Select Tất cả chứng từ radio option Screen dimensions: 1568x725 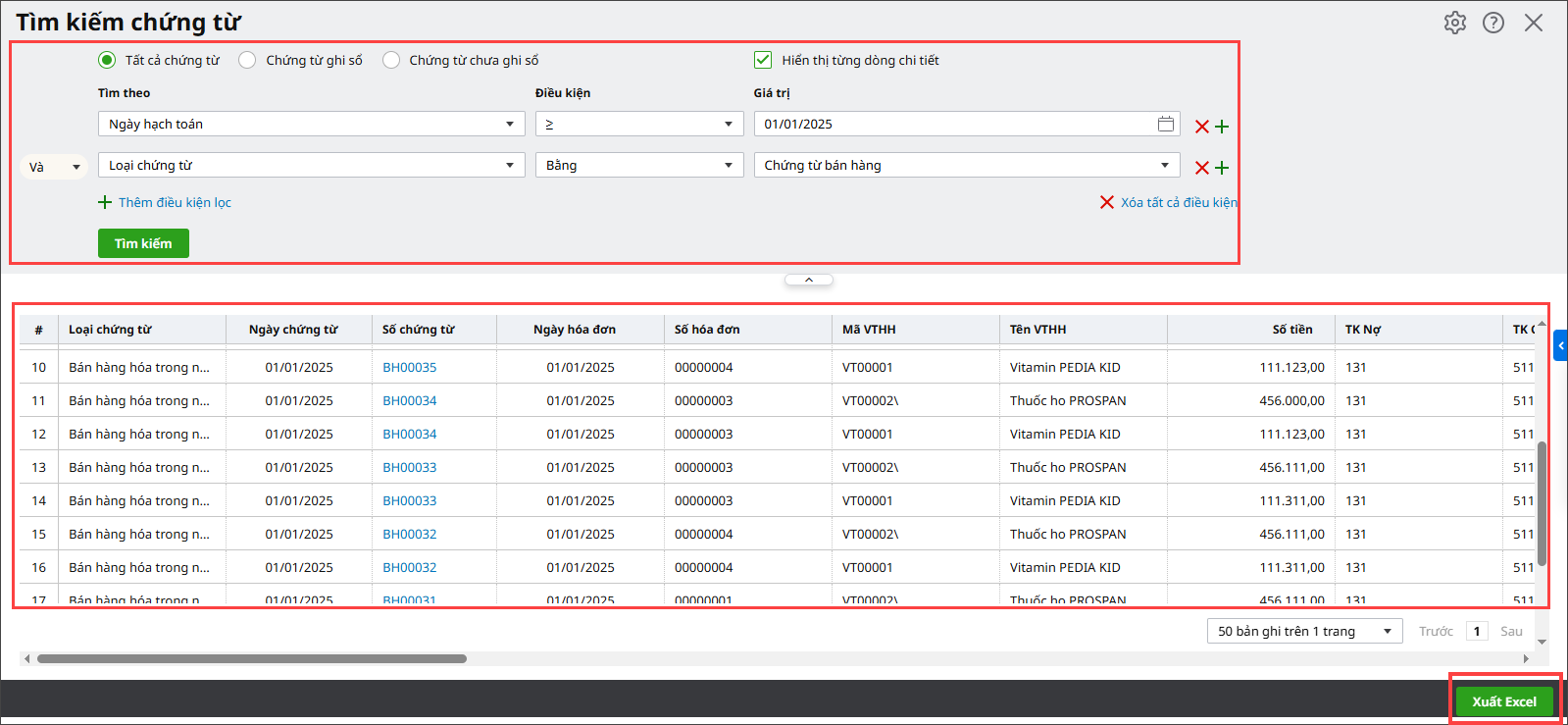click(107, 60)
